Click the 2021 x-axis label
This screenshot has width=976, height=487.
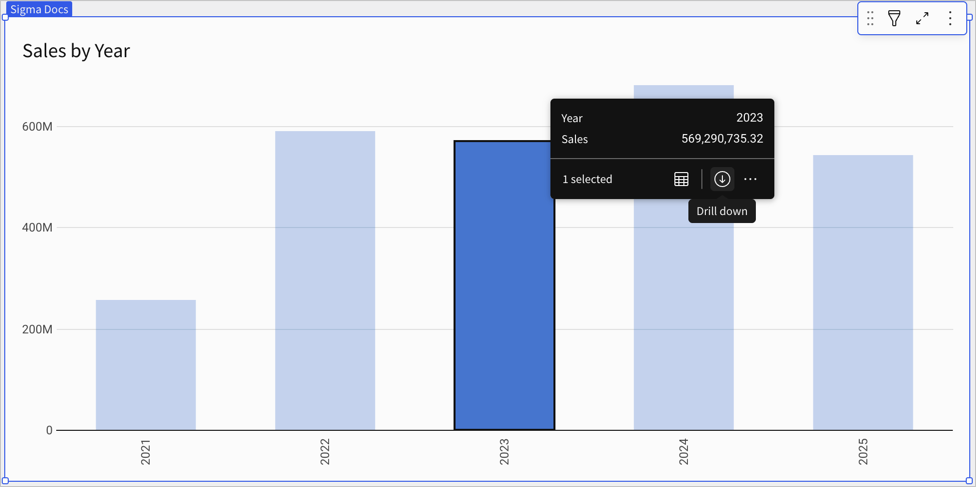click(x=146, y=452)
